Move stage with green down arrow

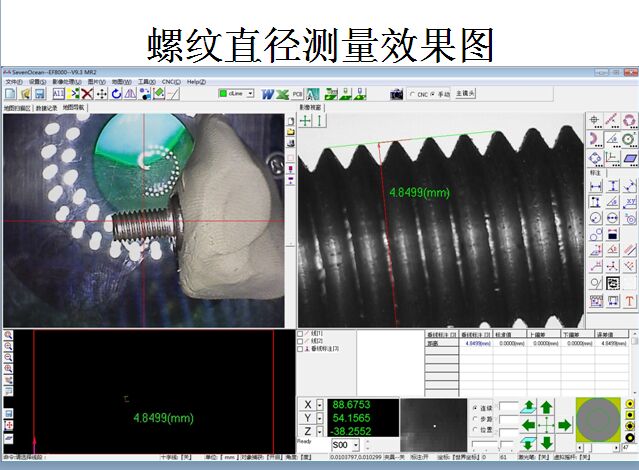click(546, 443)
